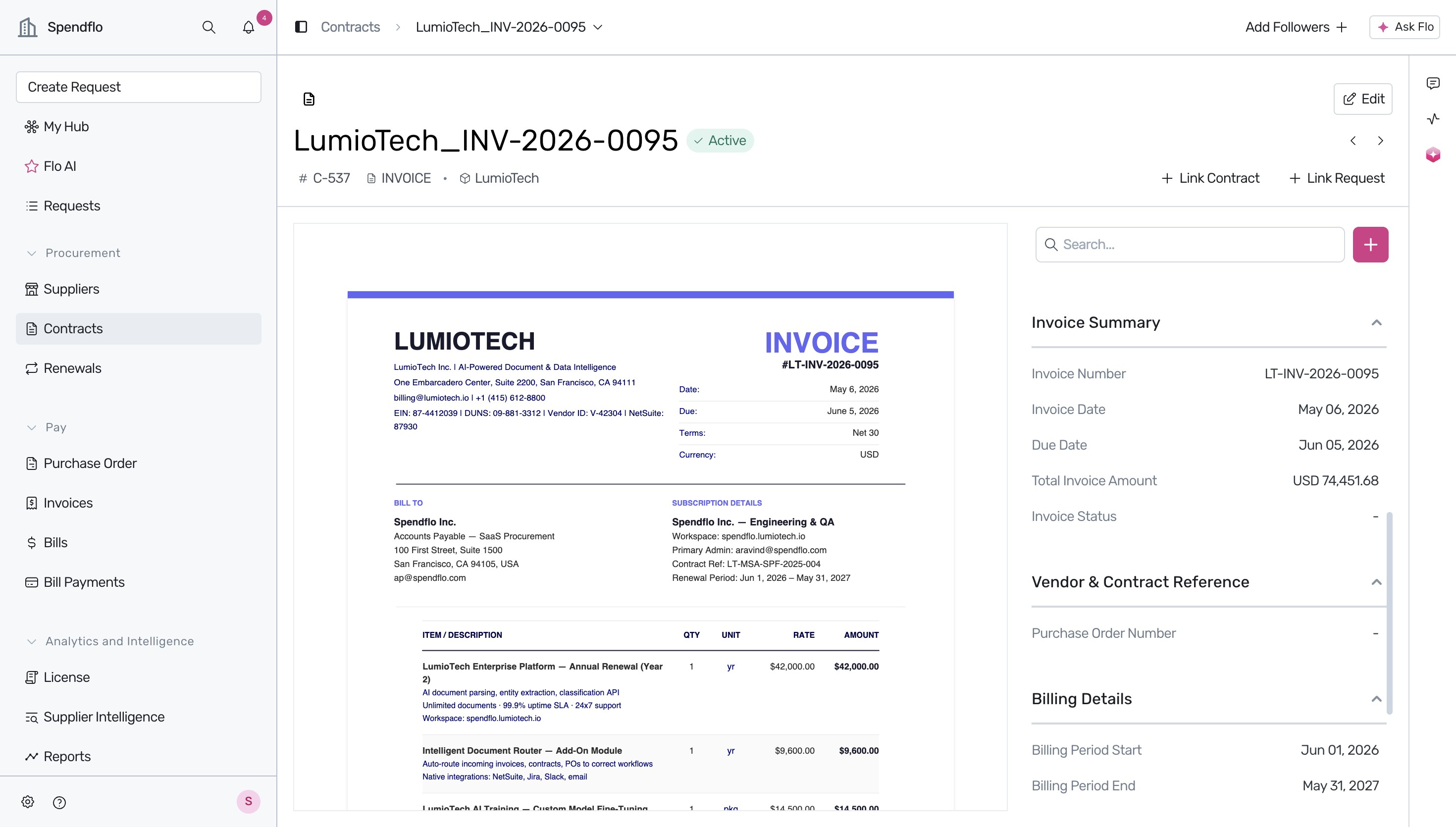
Task: Click the Create Request button
Action: pyautogui.click(x=139, y=87)
